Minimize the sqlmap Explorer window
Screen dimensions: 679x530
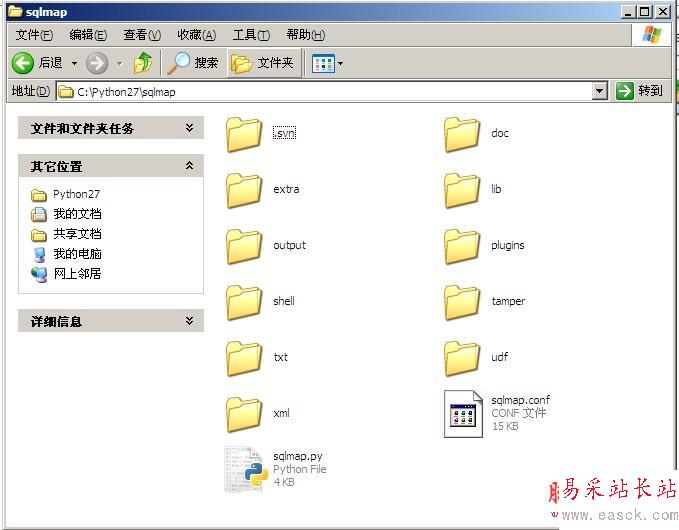(628, 11)
